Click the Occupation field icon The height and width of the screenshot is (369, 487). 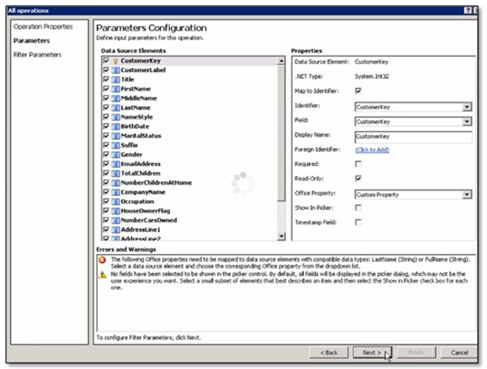point(115,201)
